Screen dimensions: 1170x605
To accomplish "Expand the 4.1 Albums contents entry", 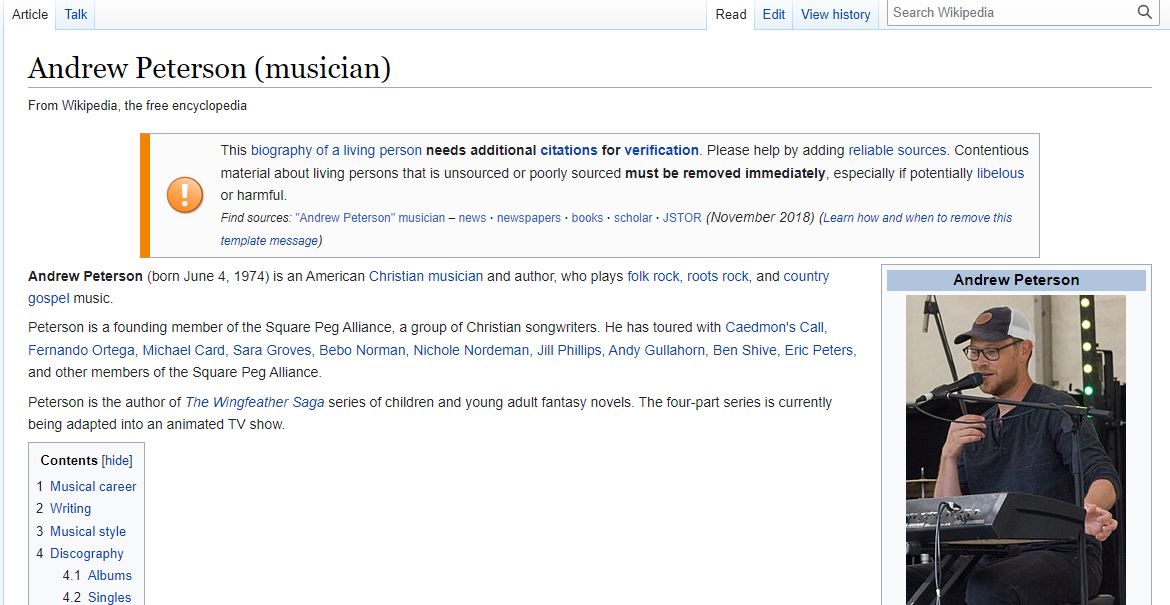I will [x=110, y=575].
